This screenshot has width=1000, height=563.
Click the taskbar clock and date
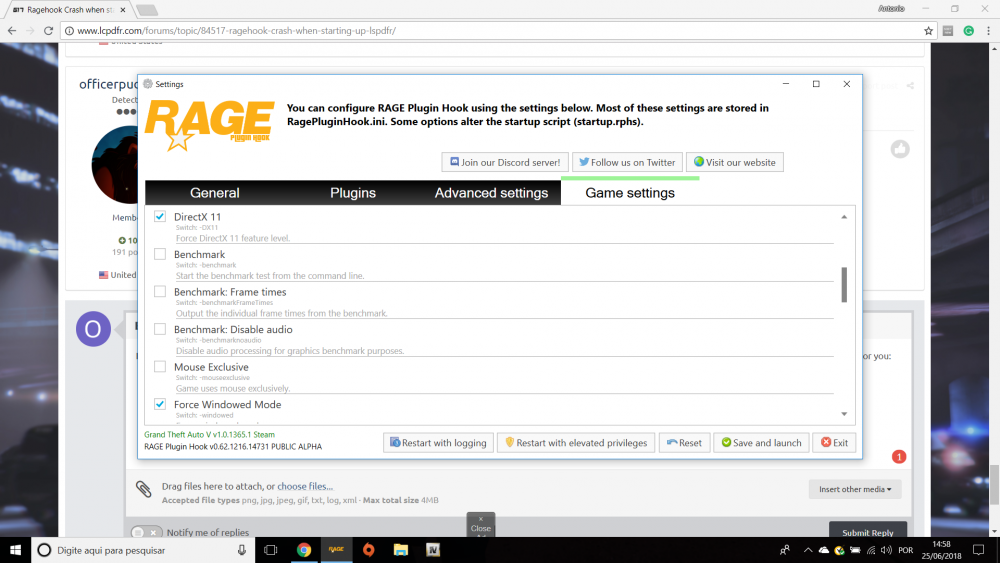[941, 550]
